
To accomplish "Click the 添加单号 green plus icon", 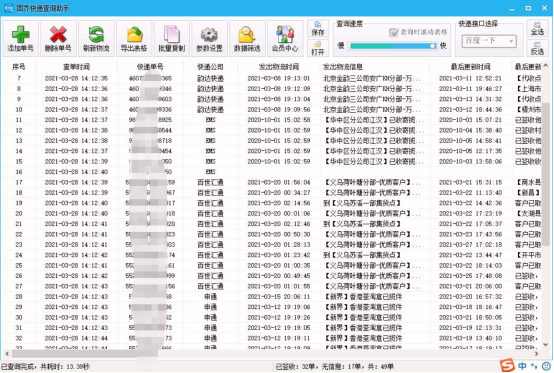I will (20, 38).
